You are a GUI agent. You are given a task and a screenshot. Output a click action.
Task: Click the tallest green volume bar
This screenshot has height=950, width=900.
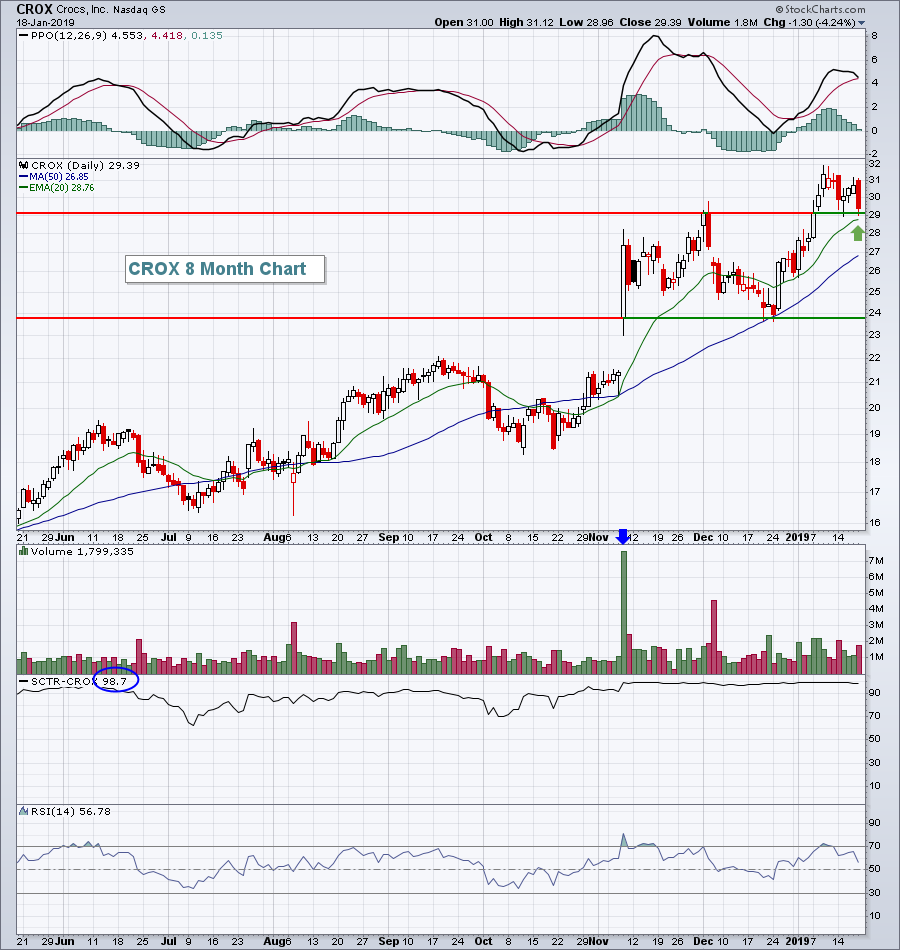624,613
